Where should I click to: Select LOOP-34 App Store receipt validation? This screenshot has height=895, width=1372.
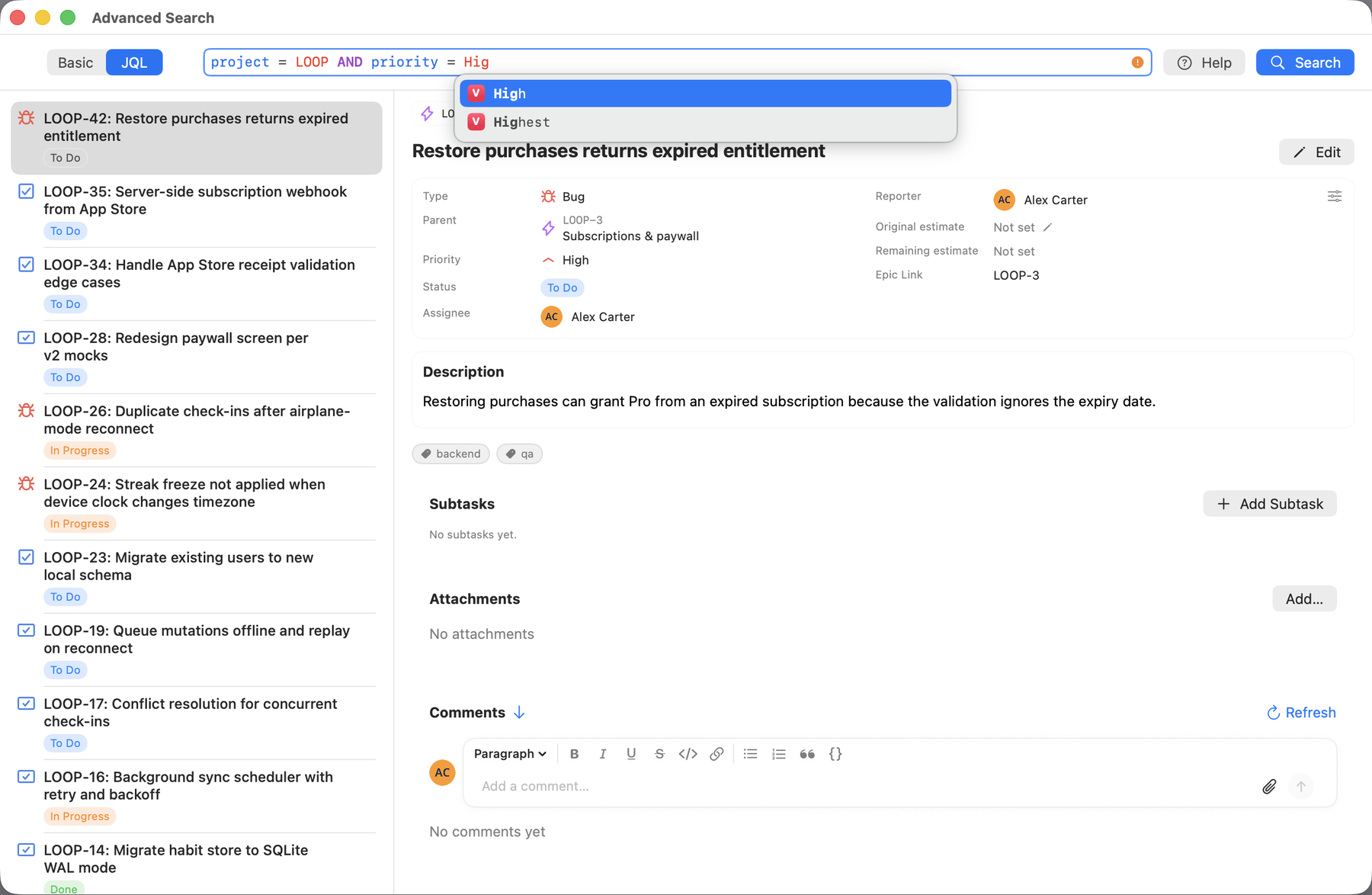click(x=197, y=284)
